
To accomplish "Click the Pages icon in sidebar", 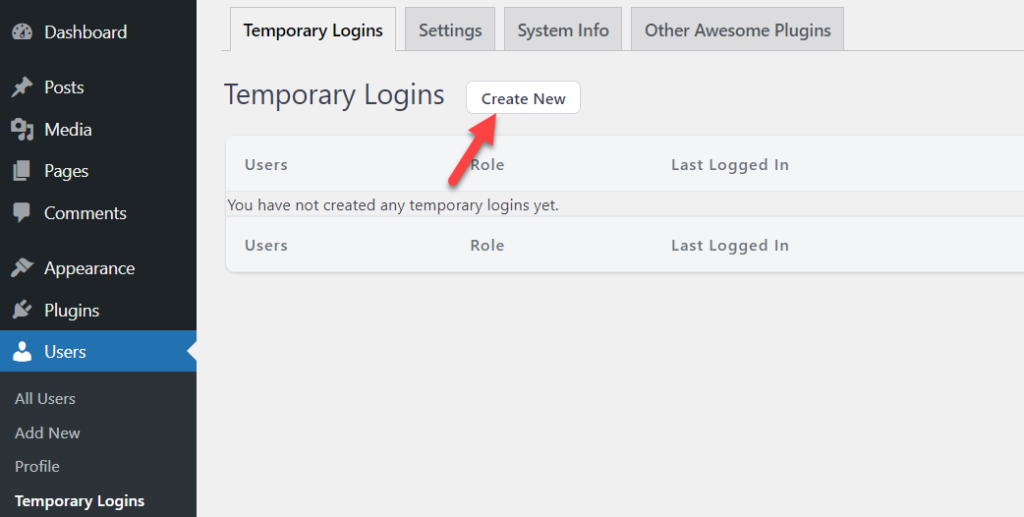I will [x=22, y=171].
